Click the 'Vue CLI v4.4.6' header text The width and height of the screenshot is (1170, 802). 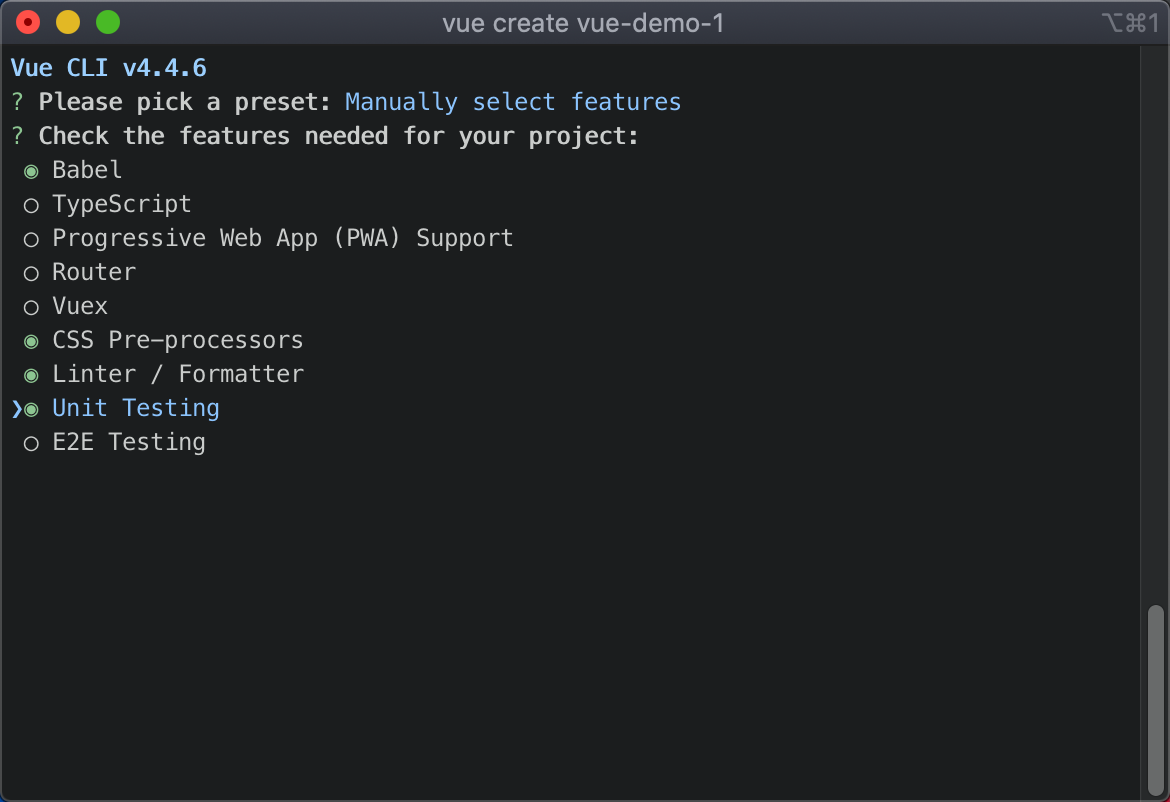pos(108,68)
